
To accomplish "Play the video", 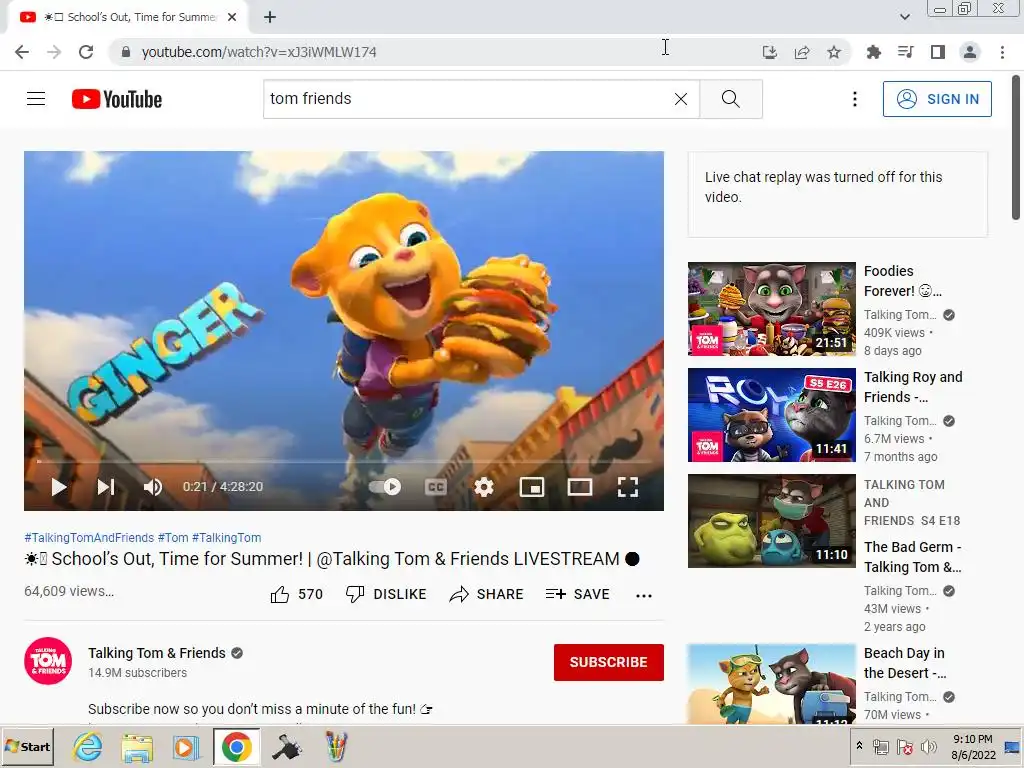I will point(59,487).
